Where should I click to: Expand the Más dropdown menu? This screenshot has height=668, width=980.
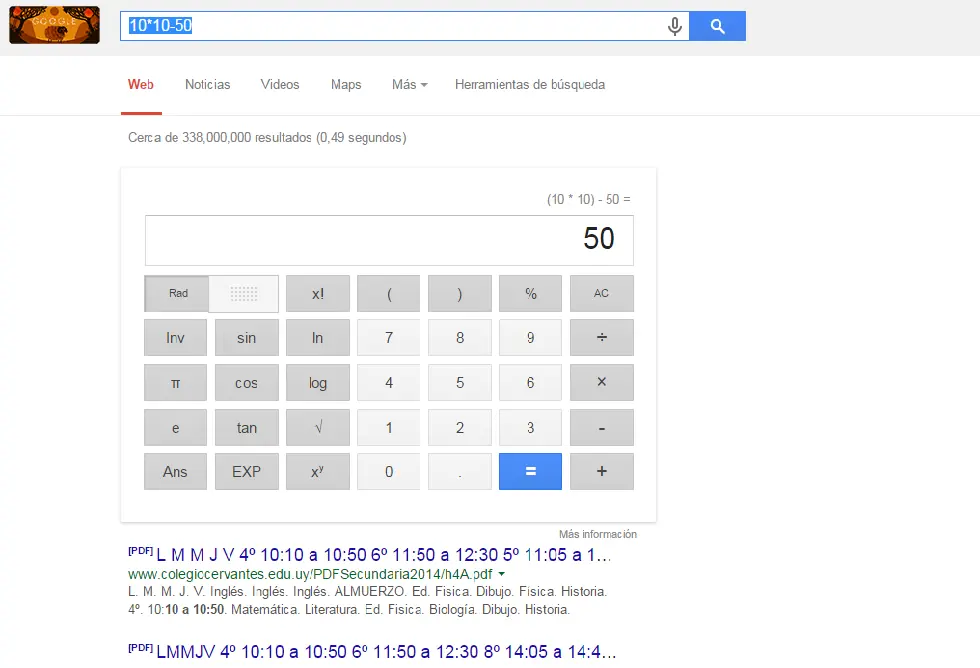click(409, 84)
